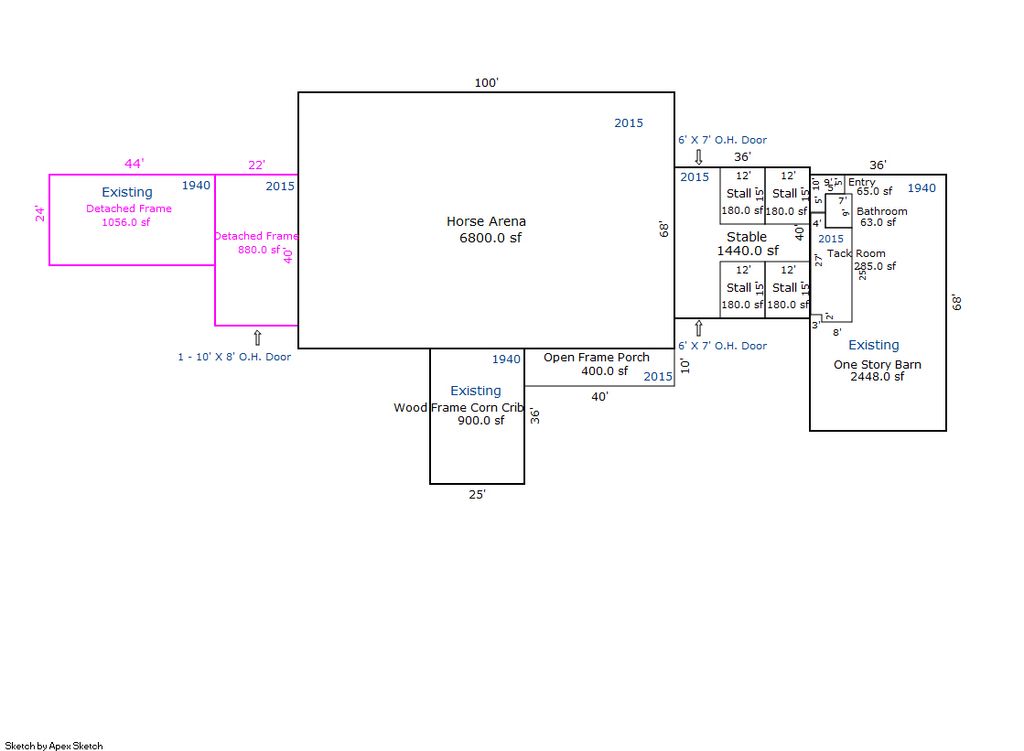The image size is (1024, 751).
Task: Select the Wood Frame Corn Crib label
Action: pos(460,407)
